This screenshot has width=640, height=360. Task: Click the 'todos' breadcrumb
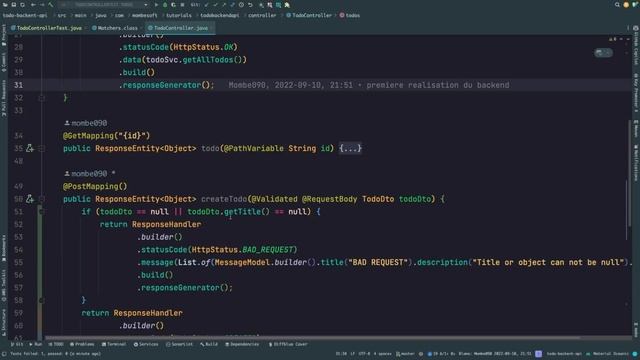pyautogui.click(x=350, y=15)
